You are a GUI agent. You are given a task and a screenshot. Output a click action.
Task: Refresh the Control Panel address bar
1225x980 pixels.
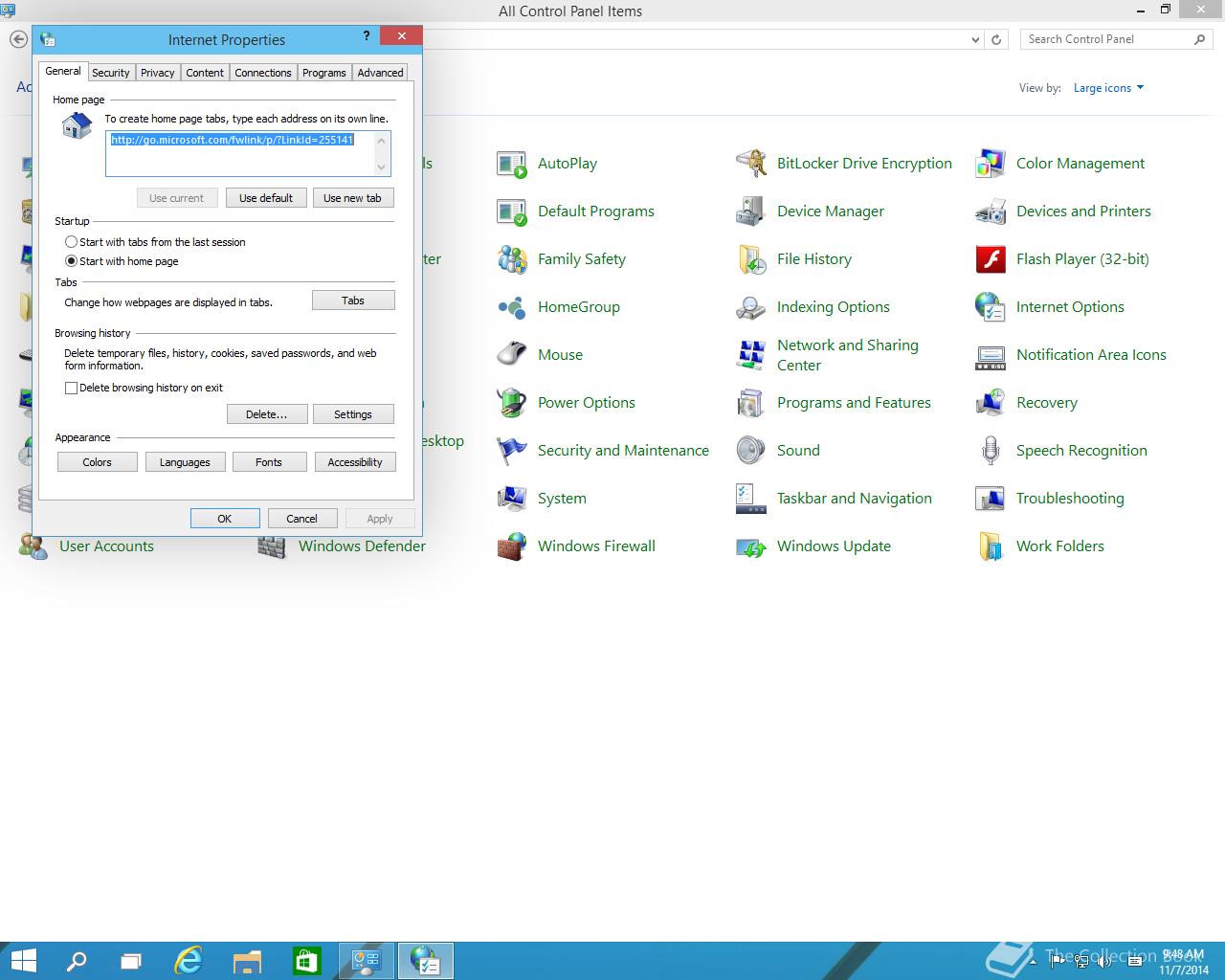(x=996, y=40)
